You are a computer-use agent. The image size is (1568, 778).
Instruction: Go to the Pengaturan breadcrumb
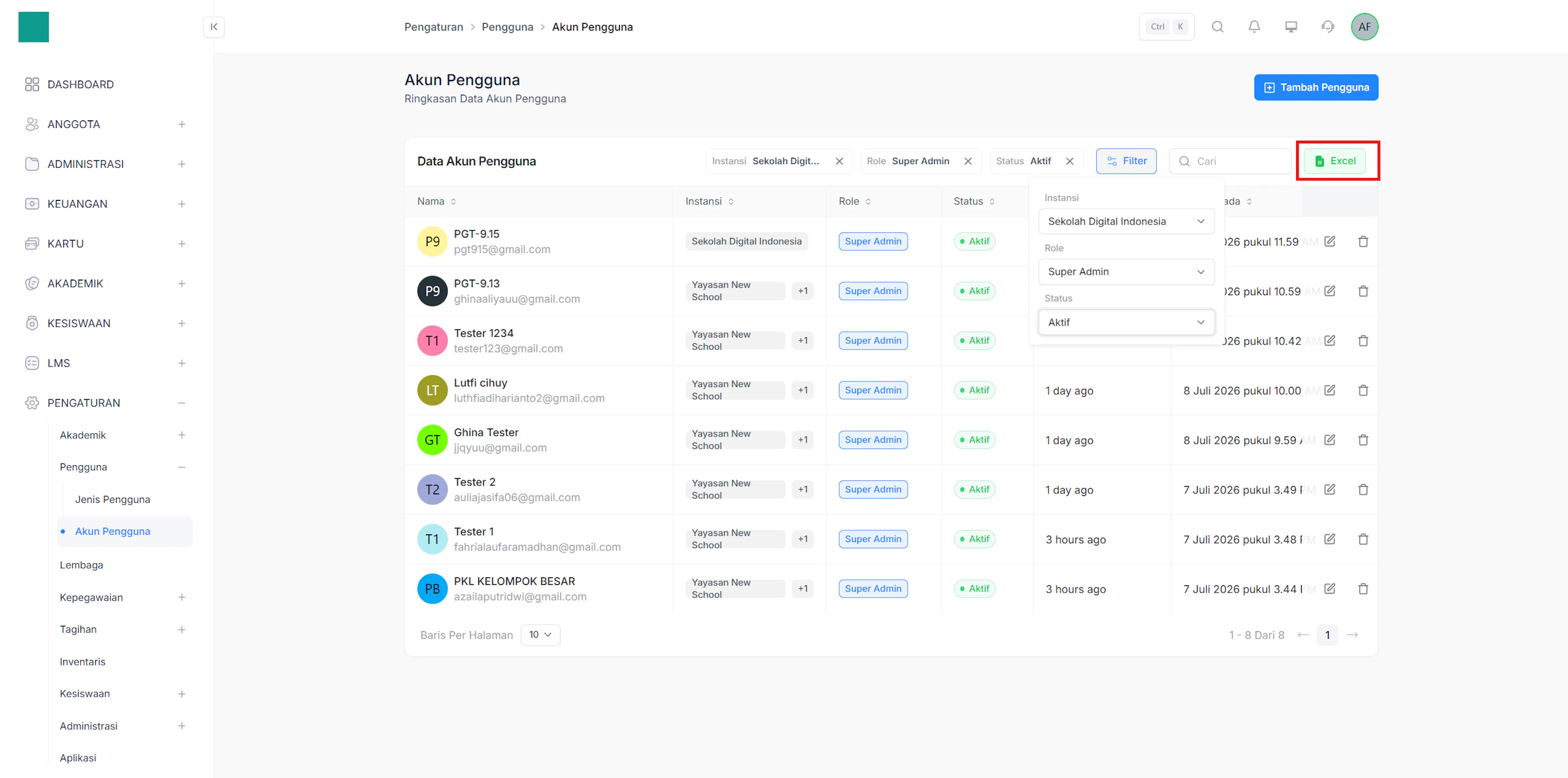click(433, 27)
